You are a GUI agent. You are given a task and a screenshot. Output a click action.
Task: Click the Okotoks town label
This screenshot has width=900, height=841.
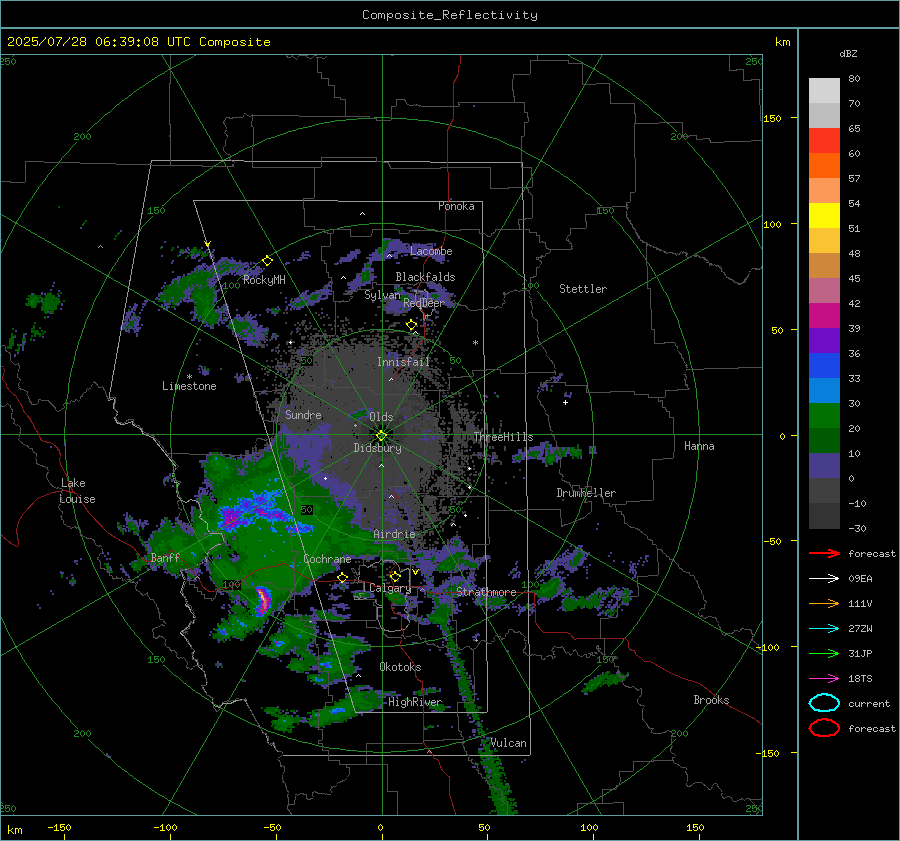click(x=400, y=667)
